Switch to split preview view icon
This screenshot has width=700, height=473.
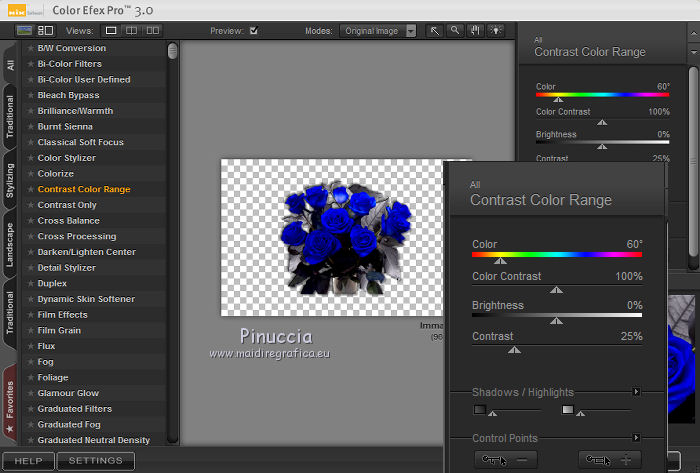[131, 30]
